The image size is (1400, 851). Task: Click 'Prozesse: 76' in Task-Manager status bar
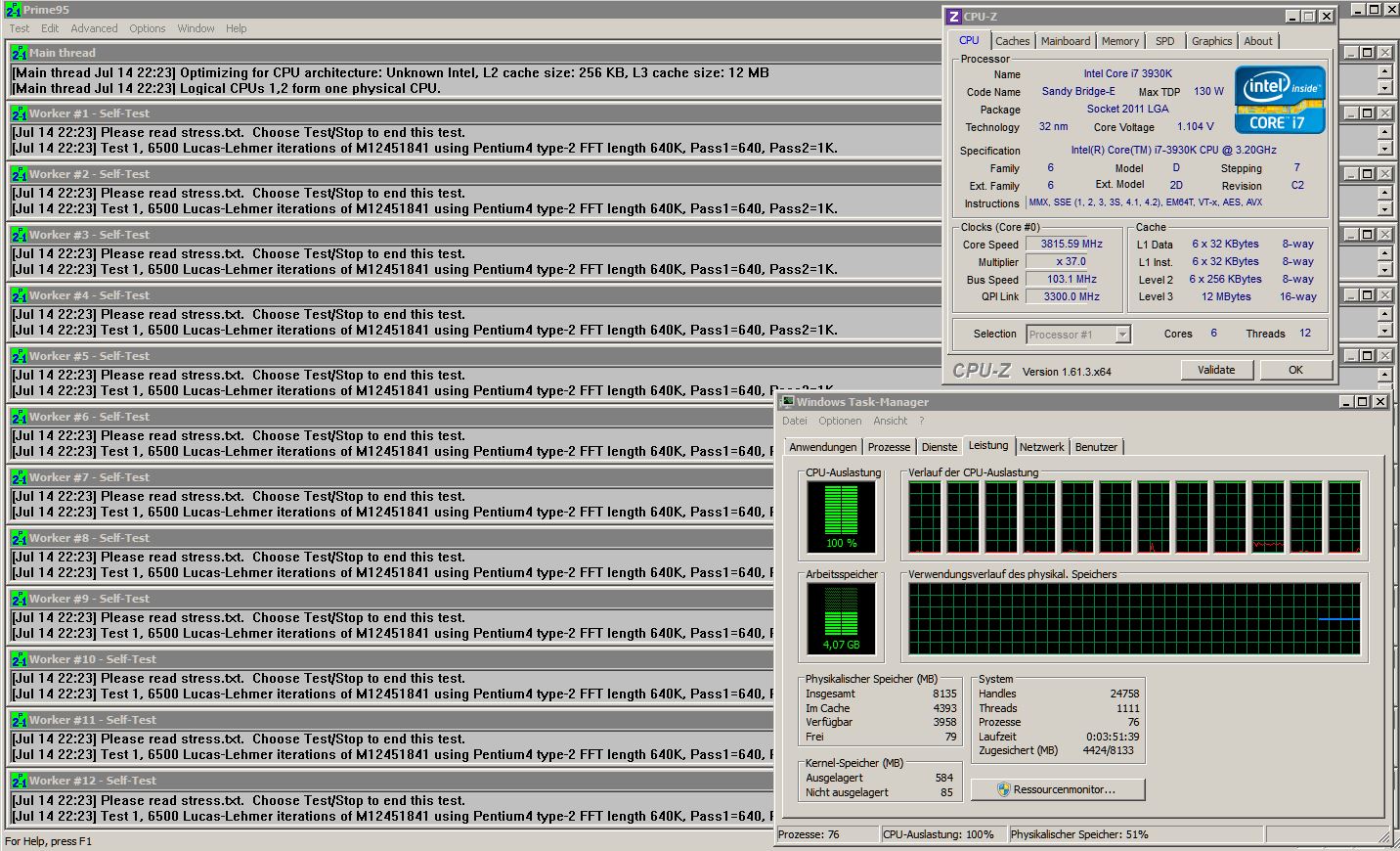[x=809, y=834]
